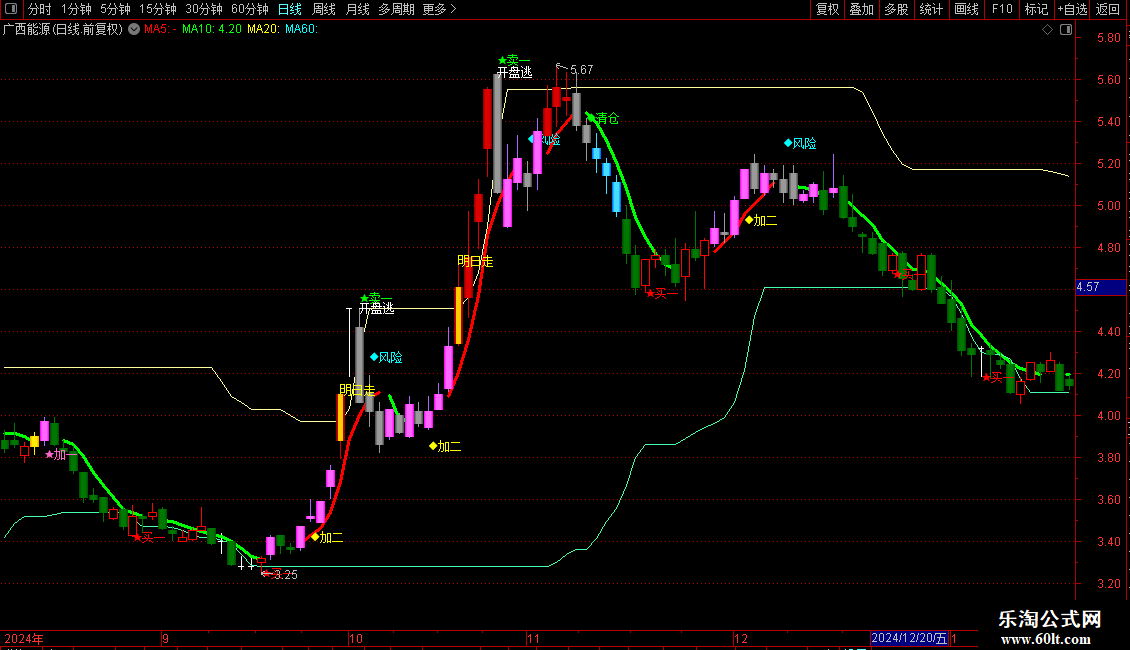Click the 3.25 low price label
Viewport: 1130px width, 650px height.
click(285, 574)
